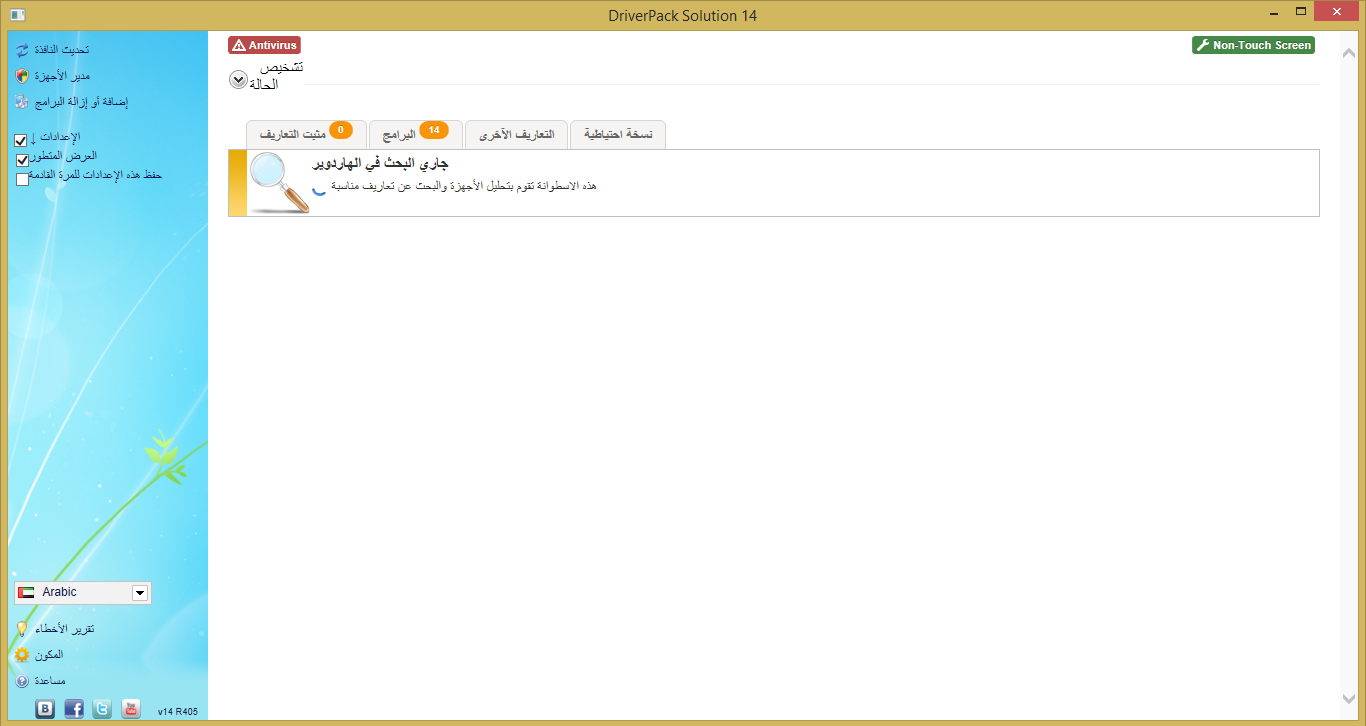Click the red Antivirus warning badge
The width and height of the screenshot is (1366, 726).
(264, 45)
